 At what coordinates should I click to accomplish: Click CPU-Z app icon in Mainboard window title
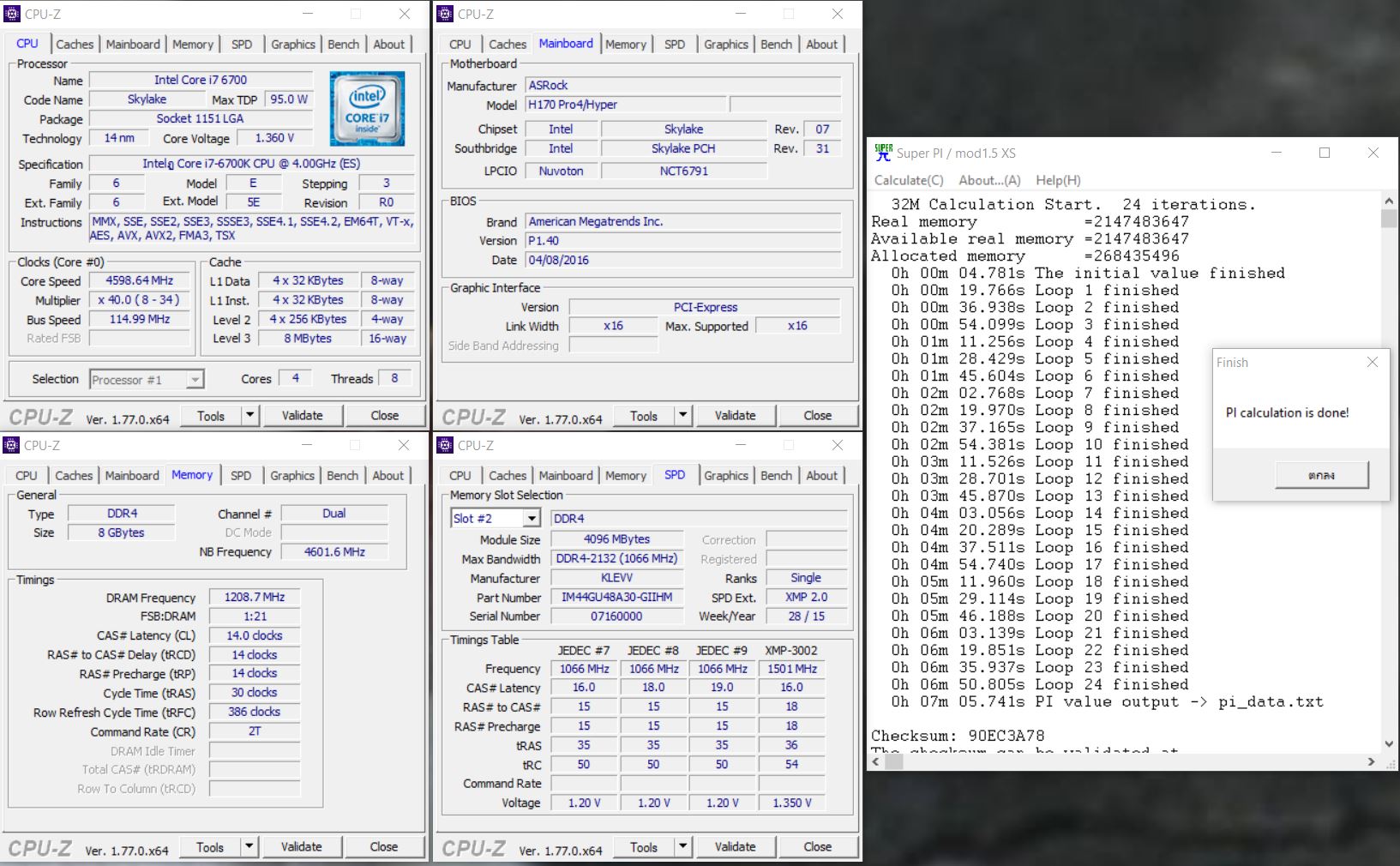tap(445, 14)
